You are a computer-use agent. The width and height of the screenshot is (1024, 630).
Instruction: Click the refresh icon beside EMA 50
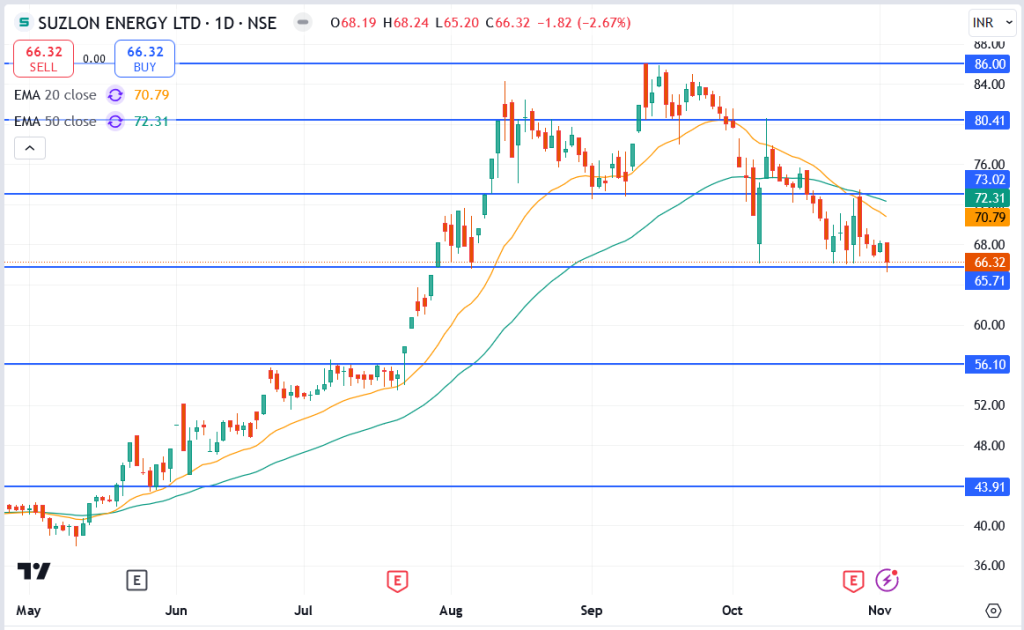(115, 121)
